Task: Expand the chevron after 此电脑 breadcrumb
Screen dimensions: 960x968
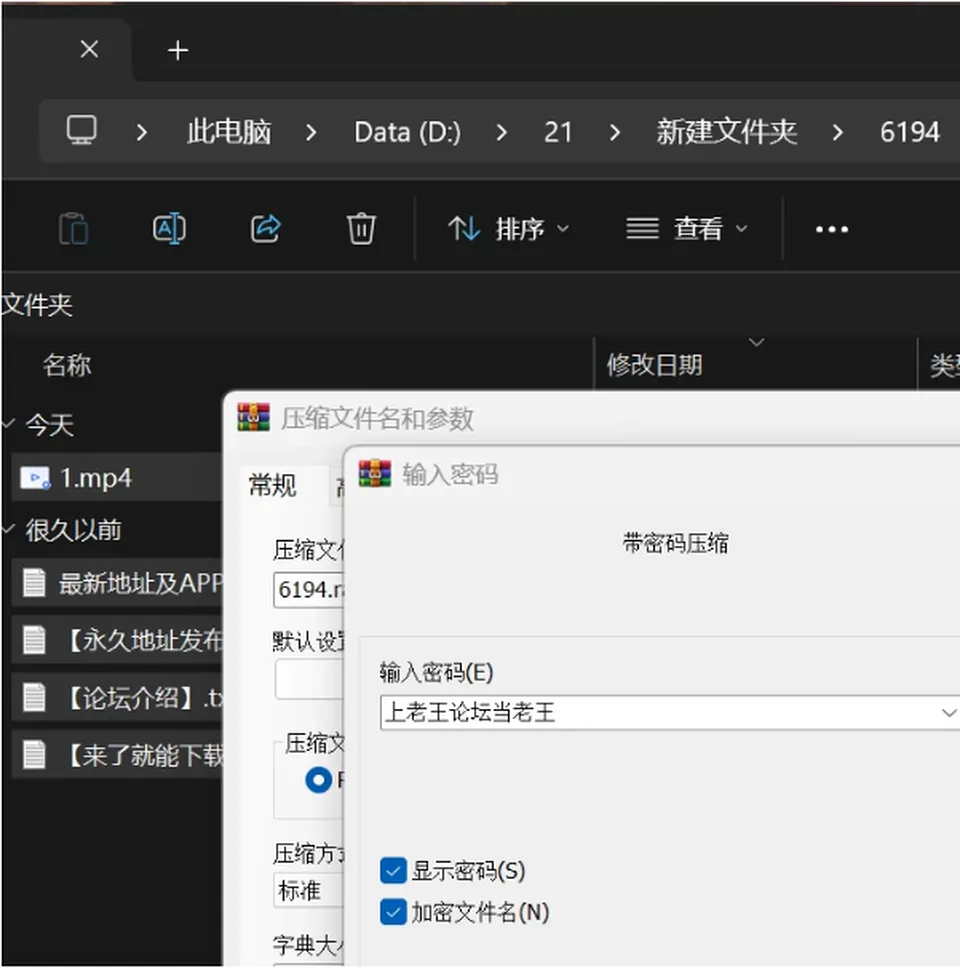Action: point(311,132)
